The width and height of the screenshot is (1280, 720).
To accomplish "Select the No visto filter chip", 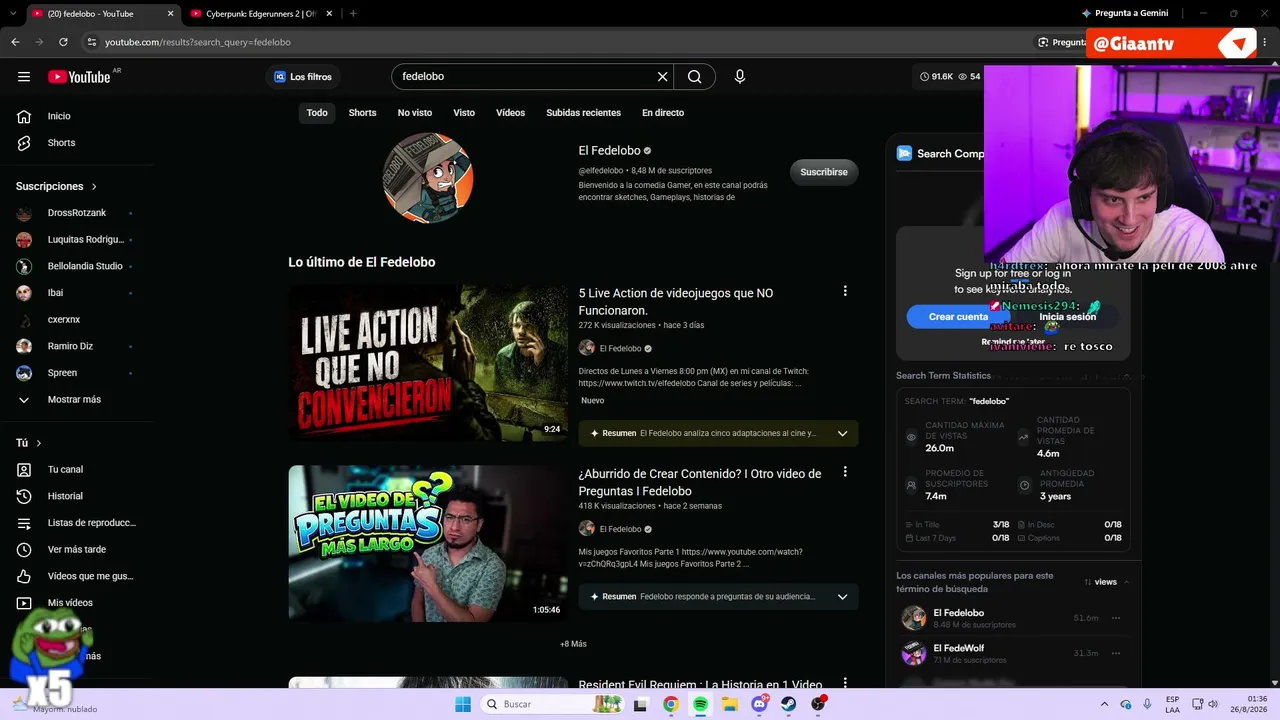I will point(415,113).
